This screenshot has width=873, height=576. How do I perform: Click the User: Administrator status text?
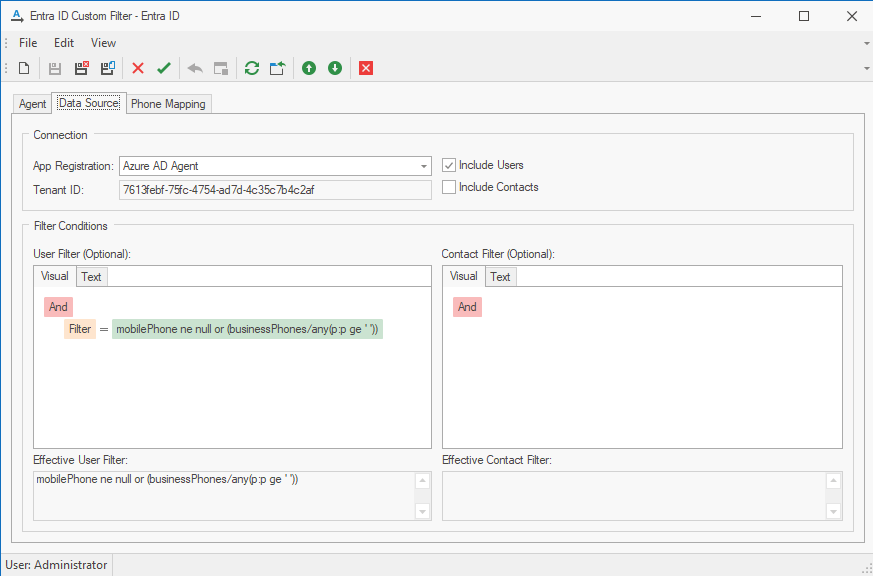coord(56,565)
